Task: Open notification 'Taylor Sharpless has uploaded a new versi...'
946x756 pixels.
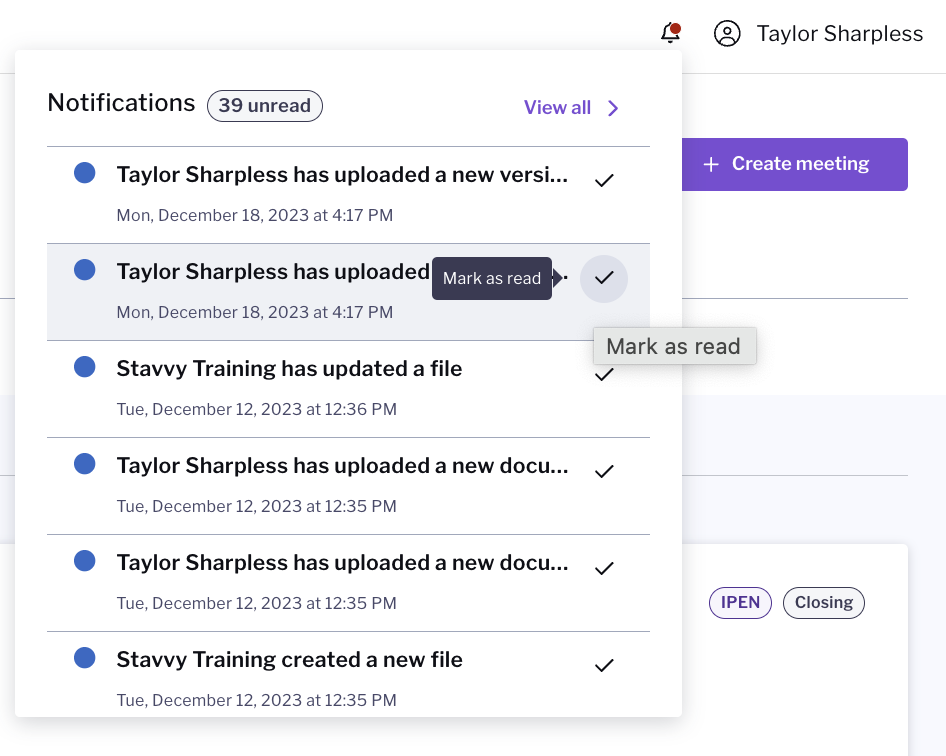Action: click(x=342, y=175)
